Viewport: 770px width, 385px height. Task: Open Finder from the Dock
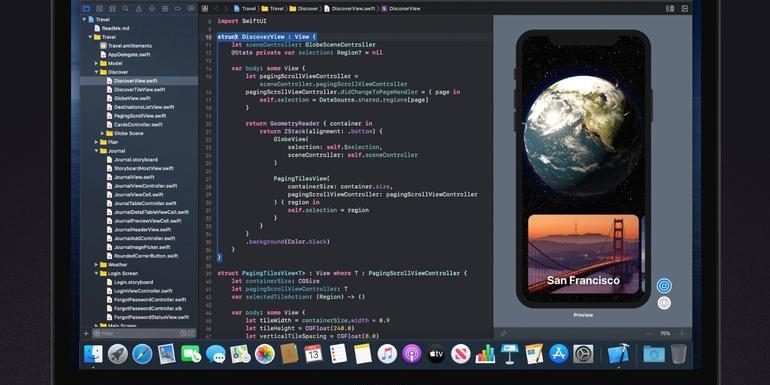pos(93,354)
